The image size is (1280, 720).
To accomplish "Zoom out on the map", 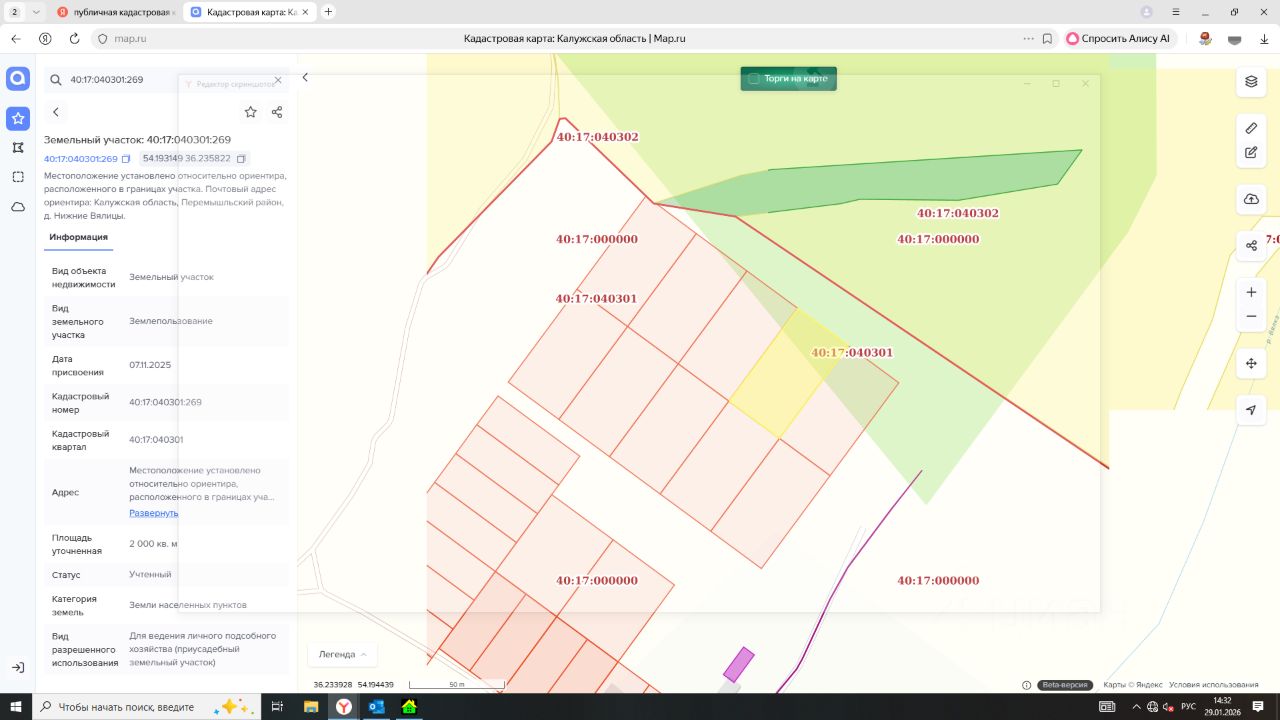I will (1251, 317).
